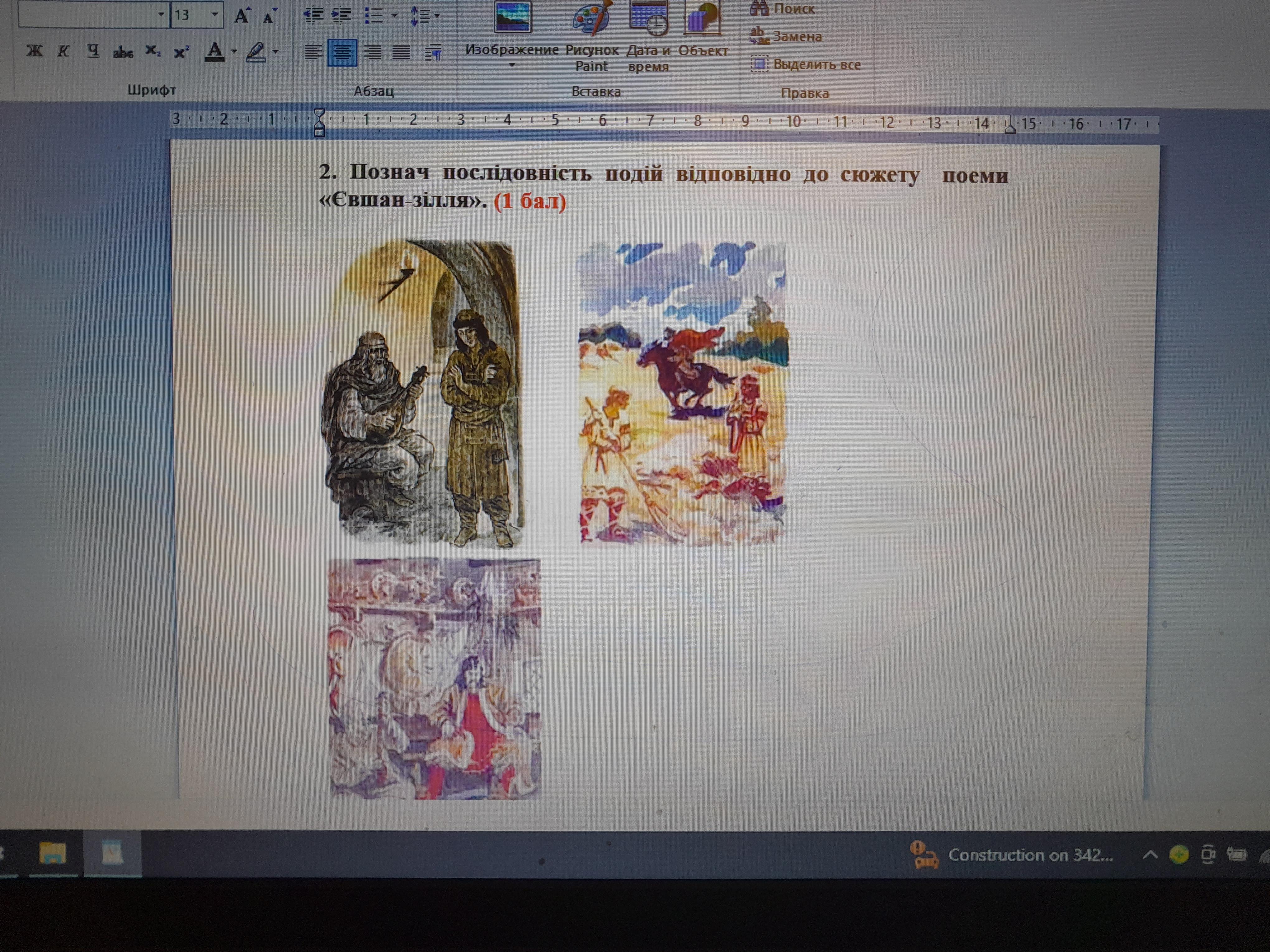
Task: Click the Изображение insert picture icon
Action: point(512,17)
